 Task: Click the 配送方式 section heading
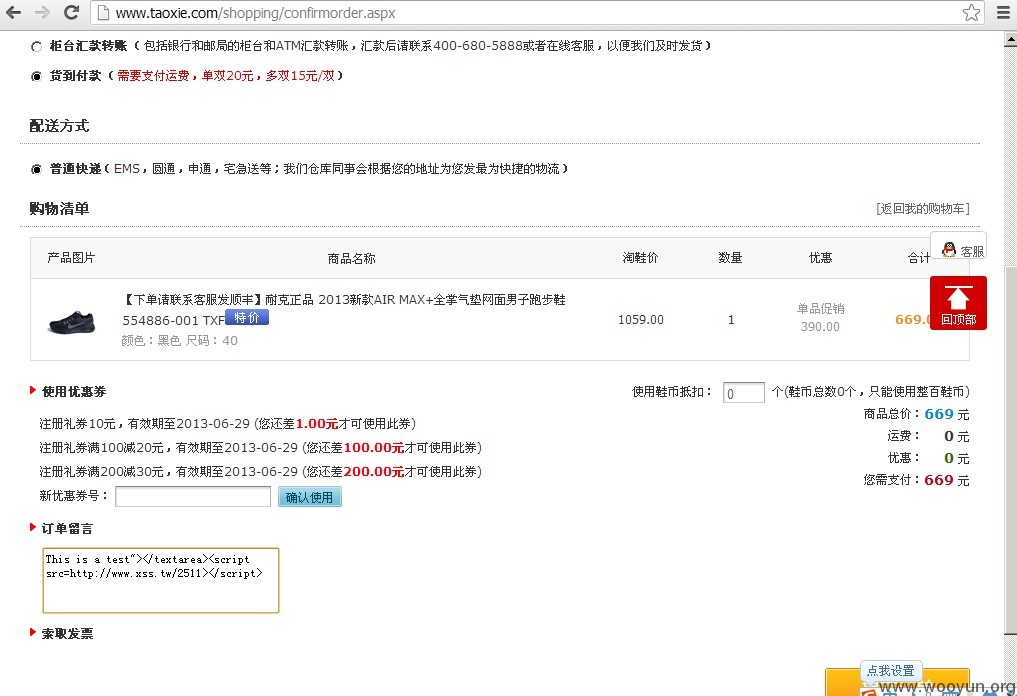(59, 126)
